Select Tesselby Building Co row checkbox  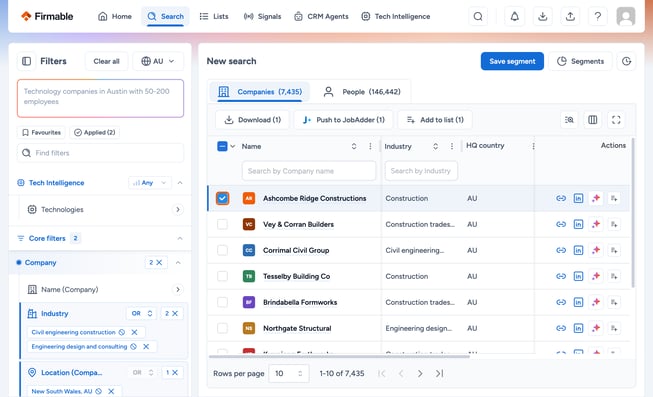tap(222, 276)
